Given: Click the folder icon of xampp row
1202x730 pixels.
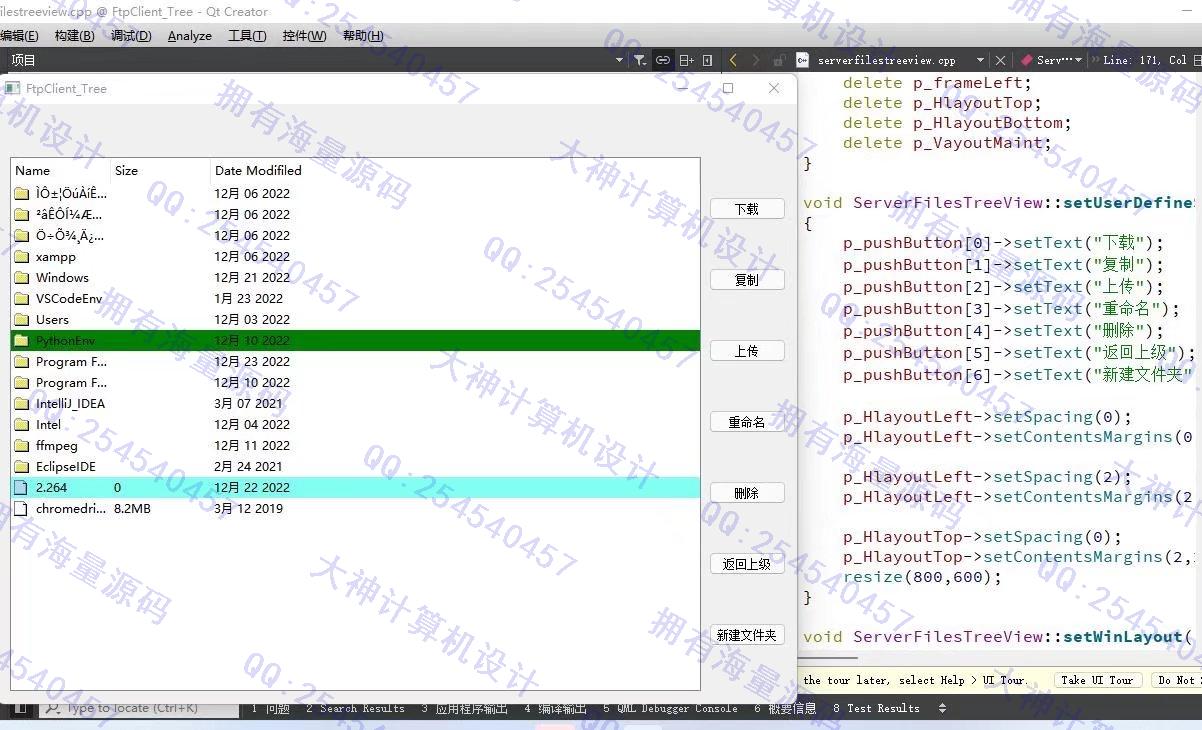Looking at the screenshot, I should point(22,257).
